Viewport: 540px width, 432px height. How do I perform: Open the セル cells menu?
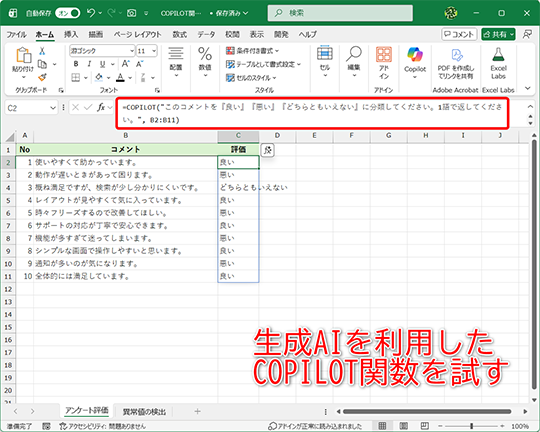[x=324, y=61]
